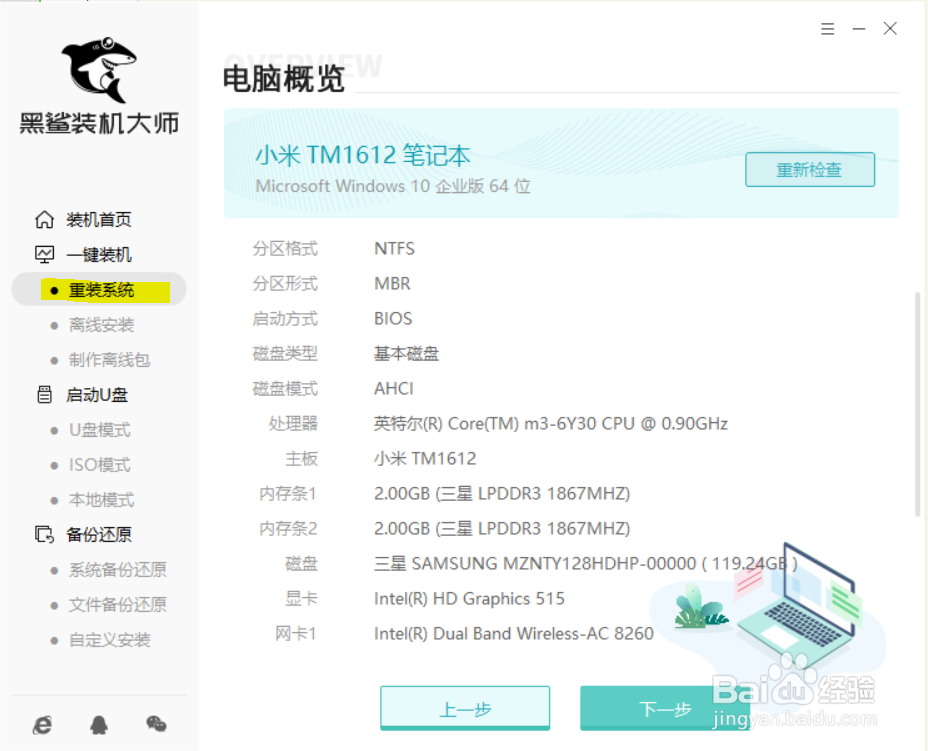Screen dimensions: 928x751
Task: Click the vertical scrollbar on right
Action: tap(917, 404)
